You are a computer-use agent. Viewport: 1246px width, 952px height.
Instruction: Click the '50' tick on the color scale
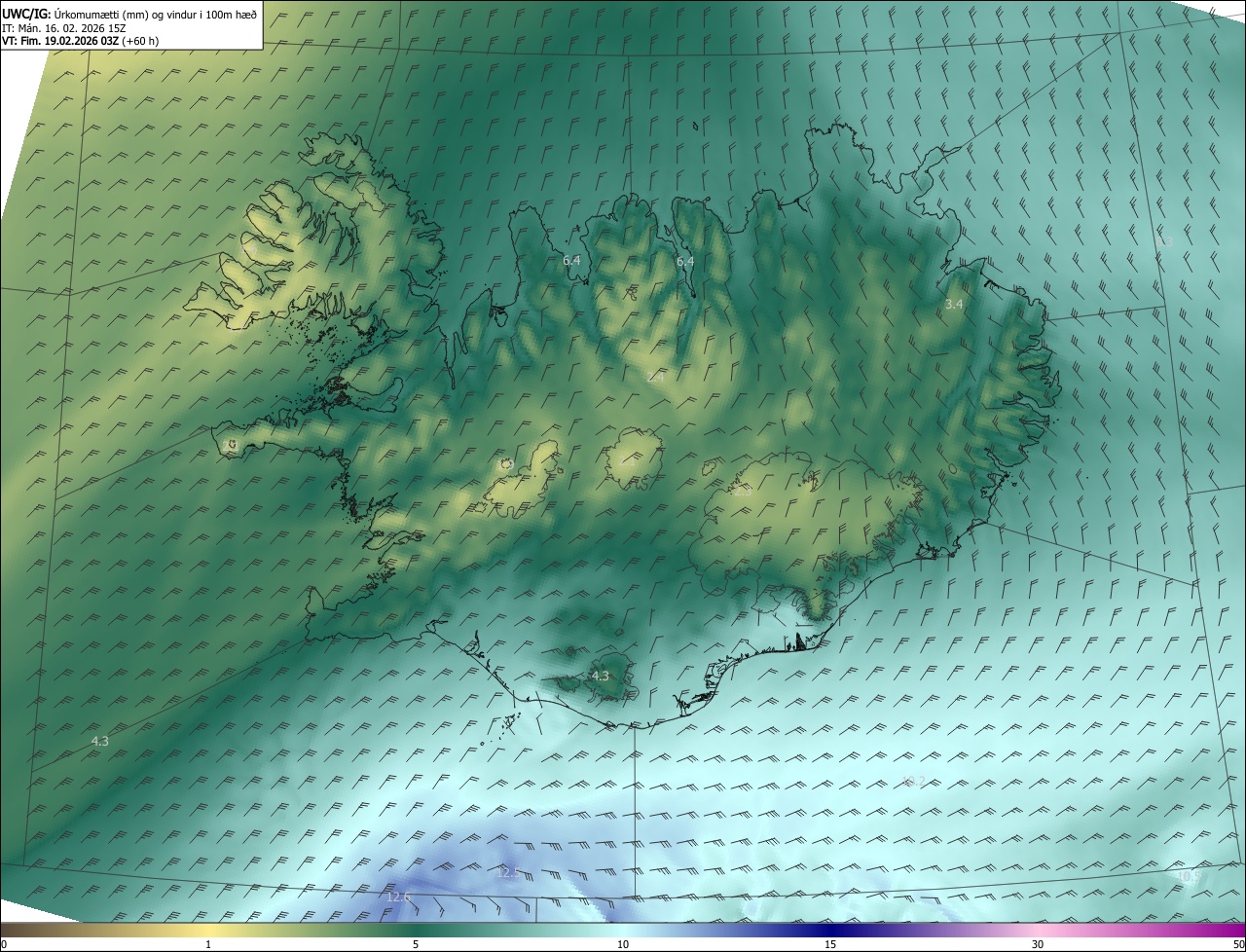click(1238, 944)
